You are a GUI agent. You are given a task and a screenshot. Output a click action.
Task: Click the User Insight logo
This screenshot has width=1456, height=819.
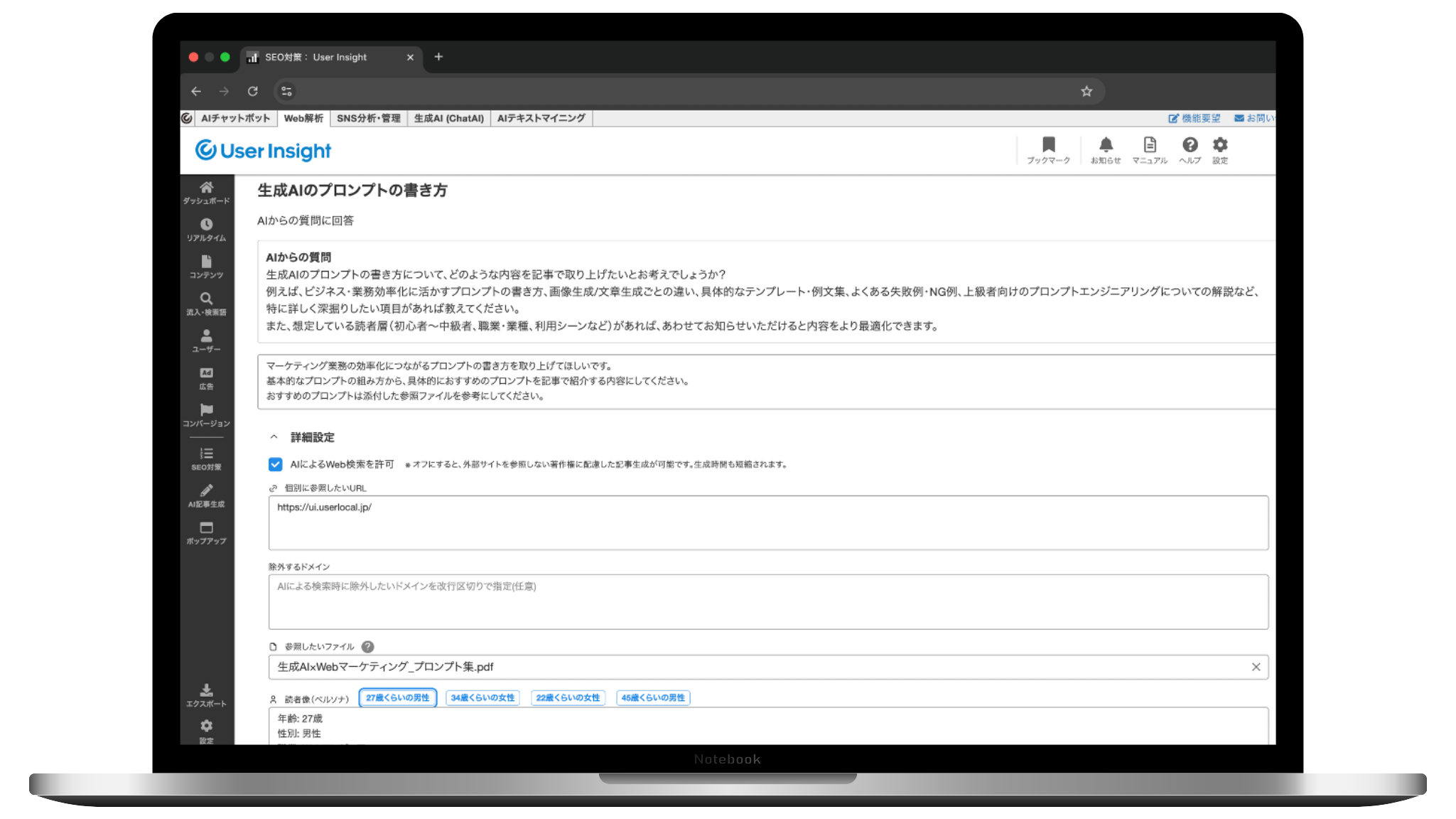pyautogui.click(x=263, y=151)
